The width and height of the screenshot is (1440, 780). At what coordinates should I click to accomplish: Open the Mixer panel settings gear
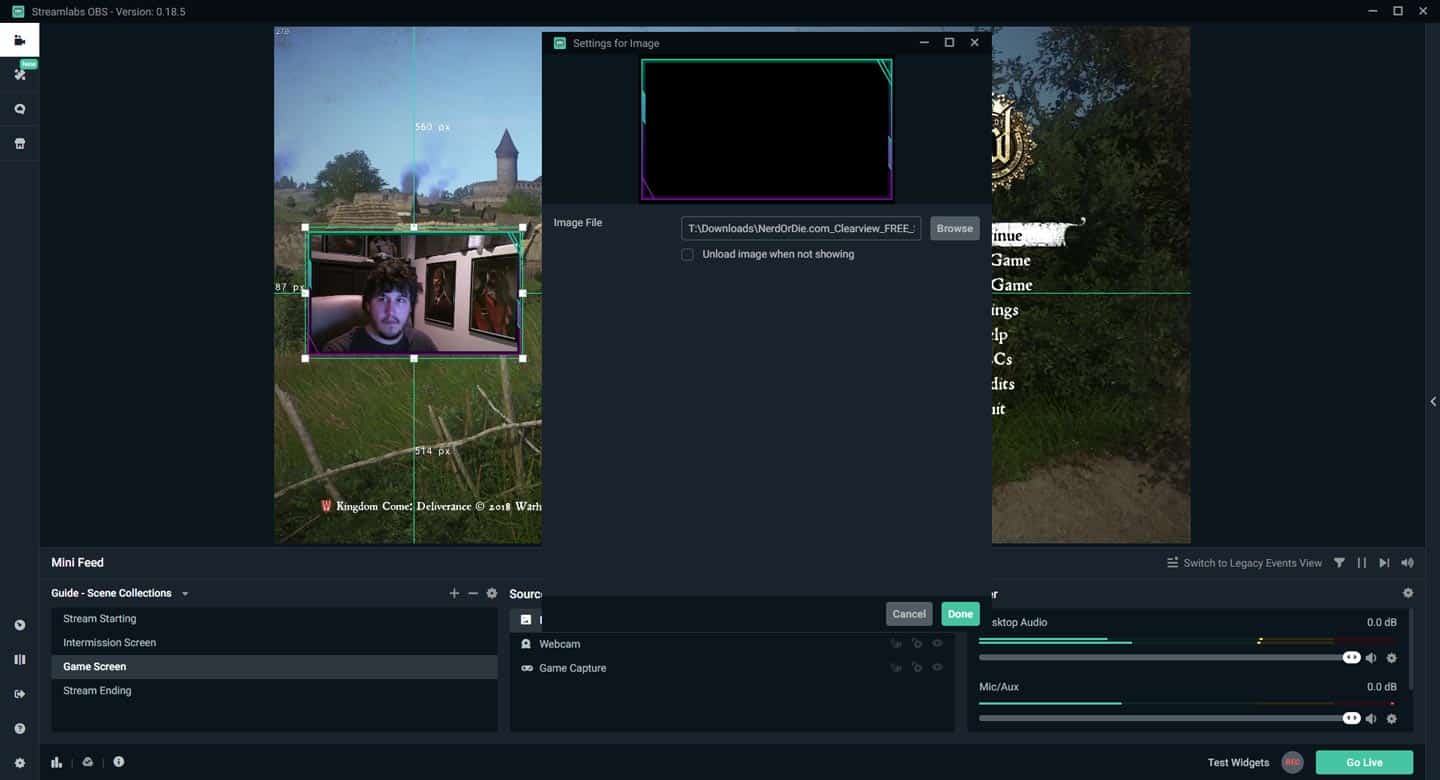pos(1408,593)
